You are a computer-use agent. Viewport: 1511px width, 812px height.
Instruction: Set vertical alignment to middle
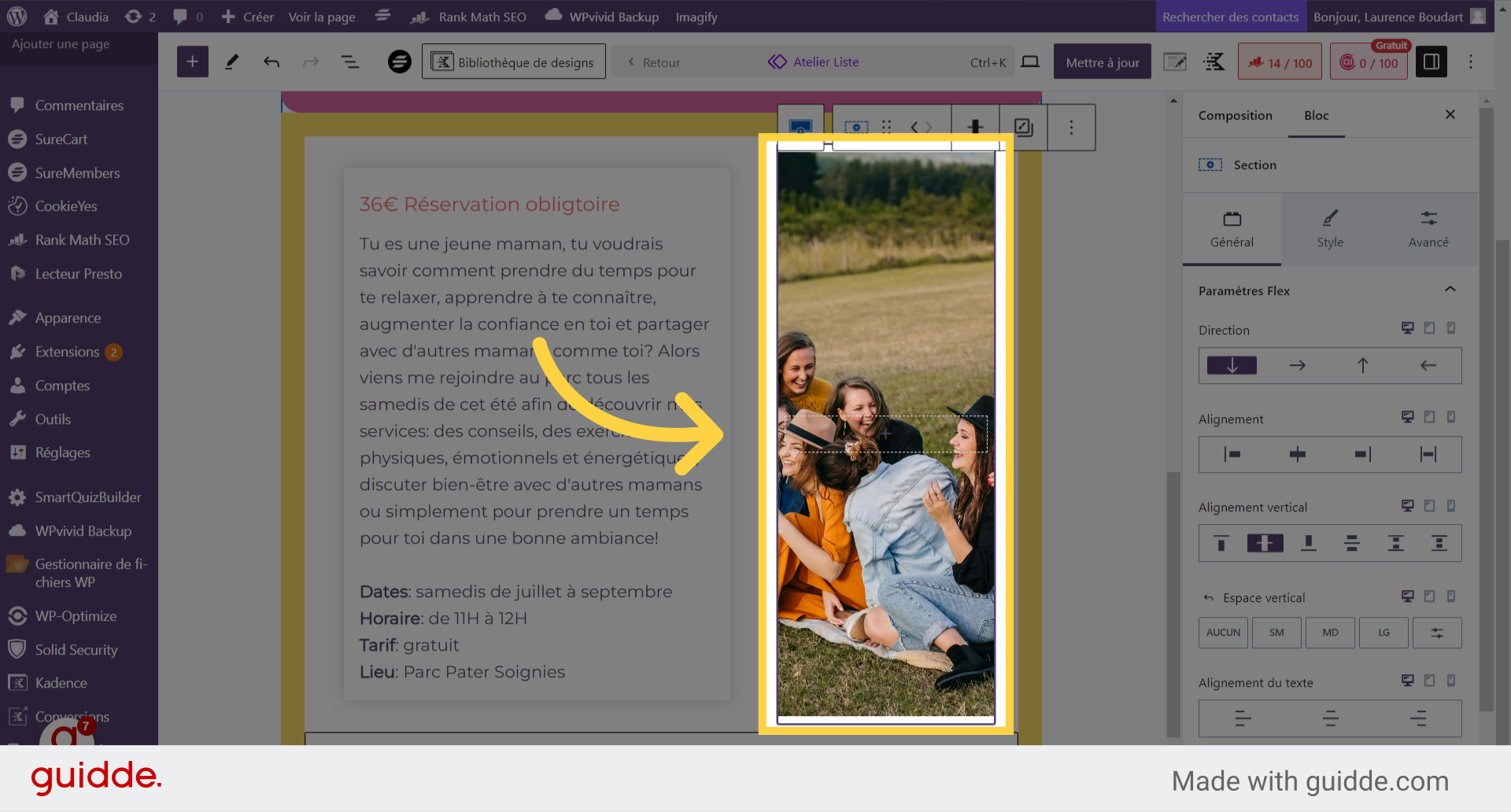coord(1265,543)
